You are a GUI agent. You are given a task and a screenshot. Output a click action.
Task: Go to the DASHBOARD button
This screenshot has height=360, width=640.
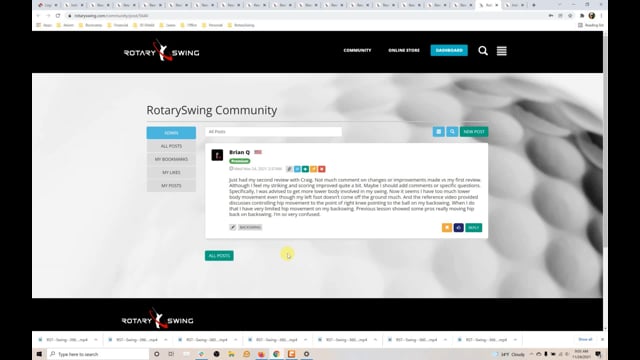(x=449, y=50)
